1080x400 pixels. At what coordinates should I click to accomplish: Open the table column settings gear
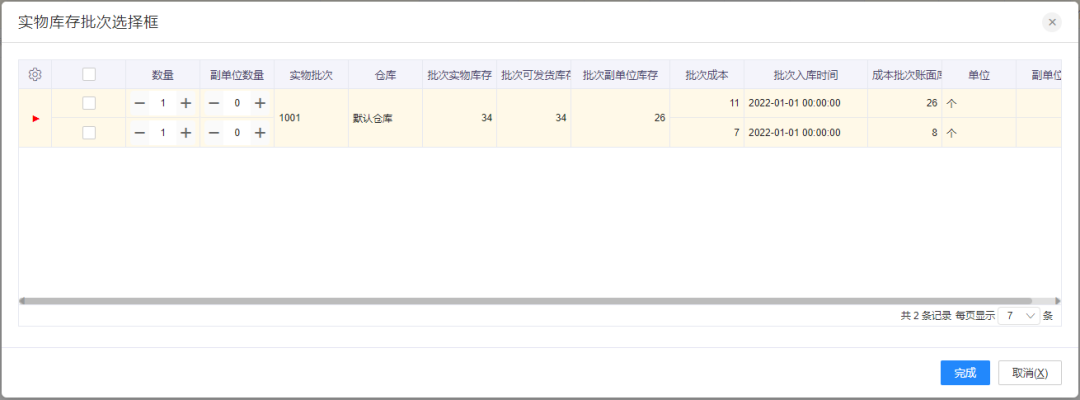[35, 75]
